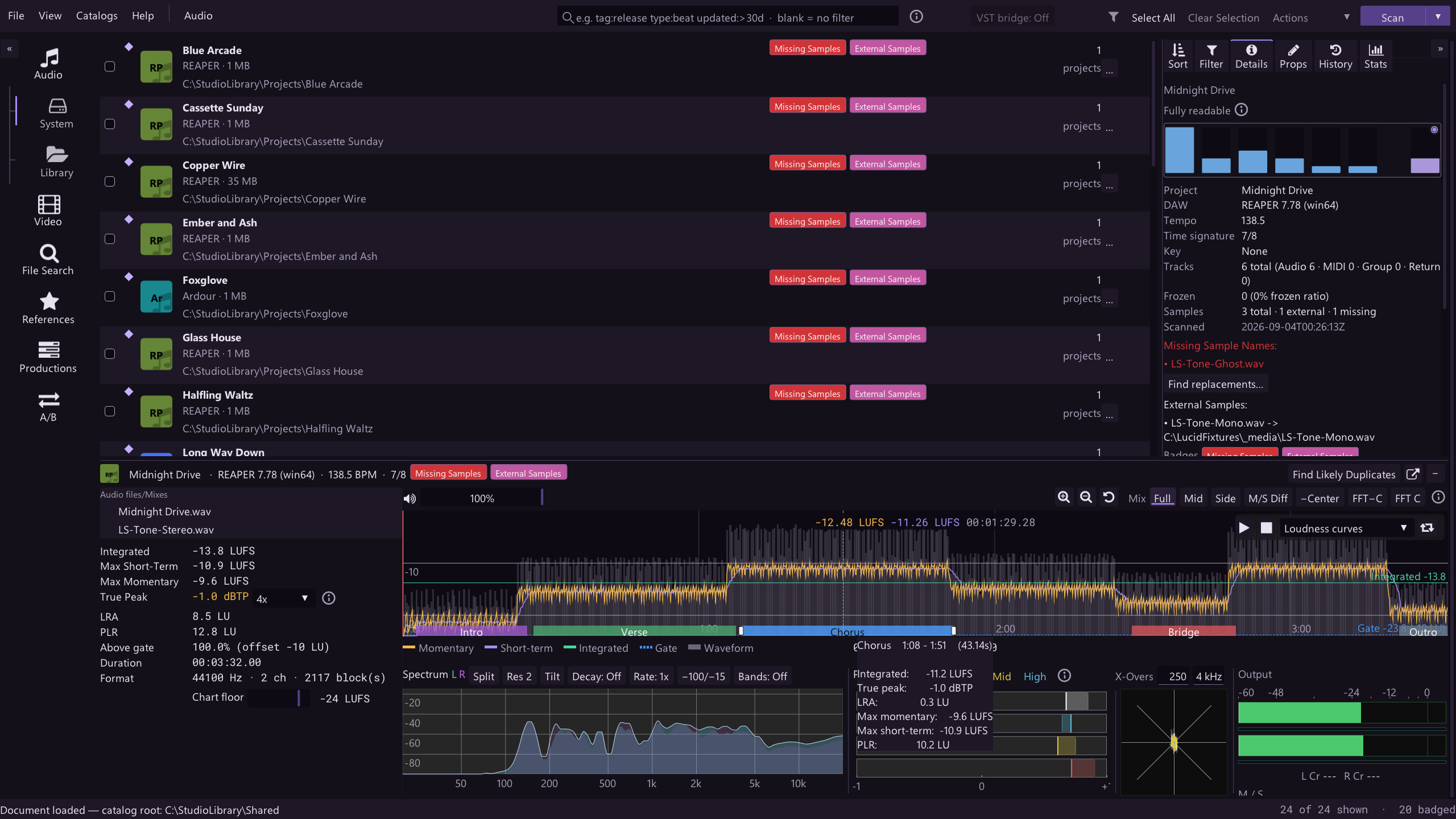Viewport: 1456px width, 819px height.
Task: Open Productions sidebar section
Action: click(48, 357)
